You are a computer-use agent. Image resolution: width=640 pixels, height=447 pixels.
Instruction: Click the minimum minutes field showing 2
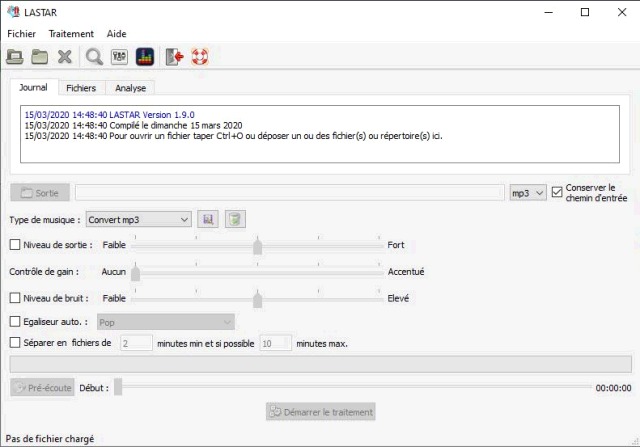click(x=136, y=343)
